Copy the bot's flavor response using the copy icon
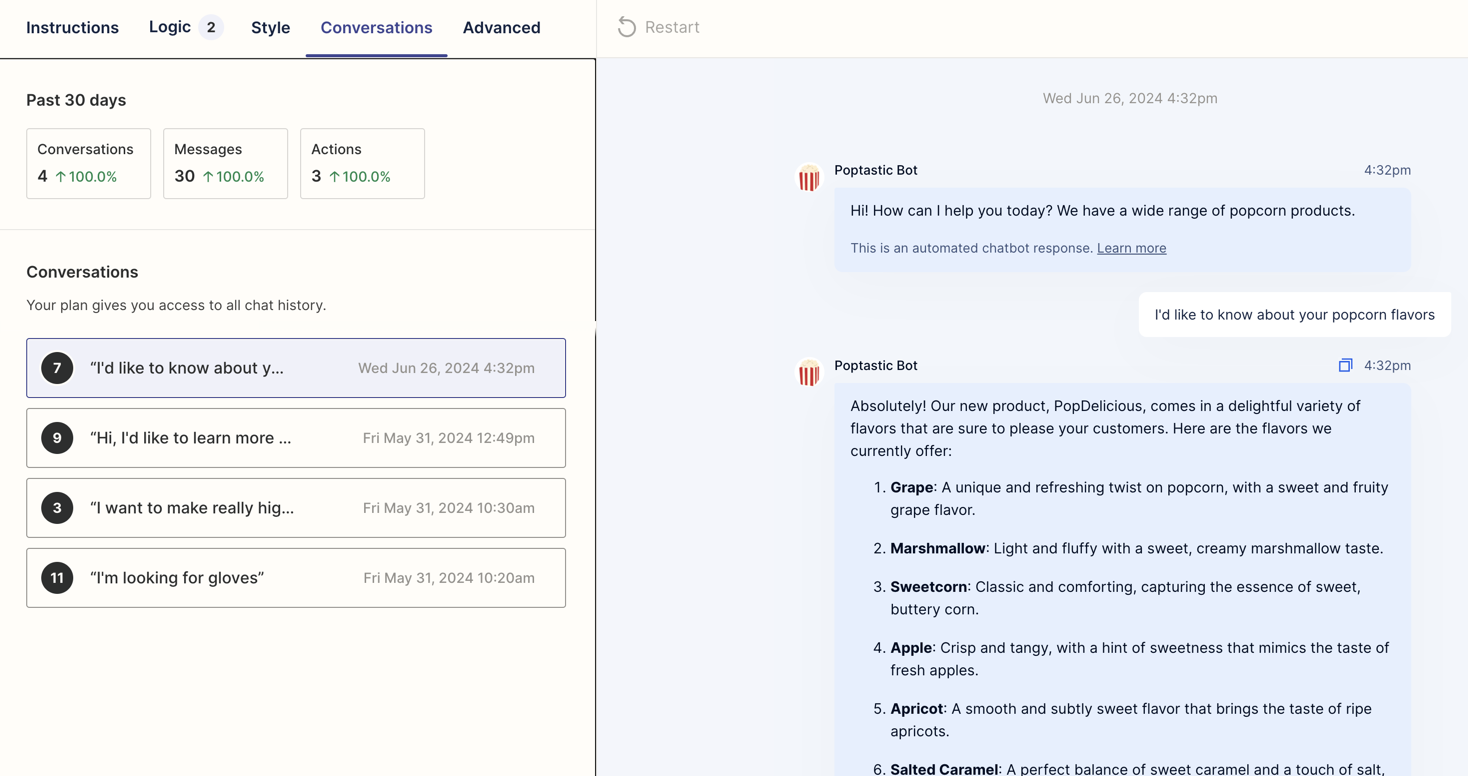 coord(1345,365)
